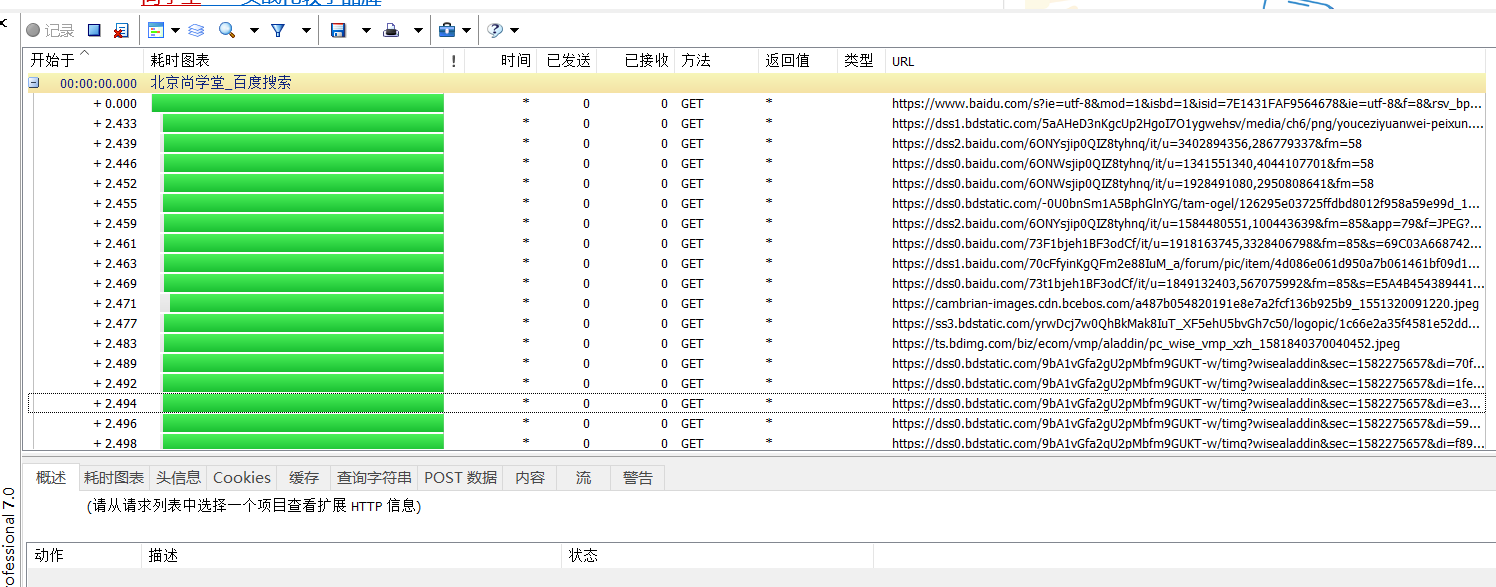Select the forum/pic/item request URL row

(x=1188, y=264)
